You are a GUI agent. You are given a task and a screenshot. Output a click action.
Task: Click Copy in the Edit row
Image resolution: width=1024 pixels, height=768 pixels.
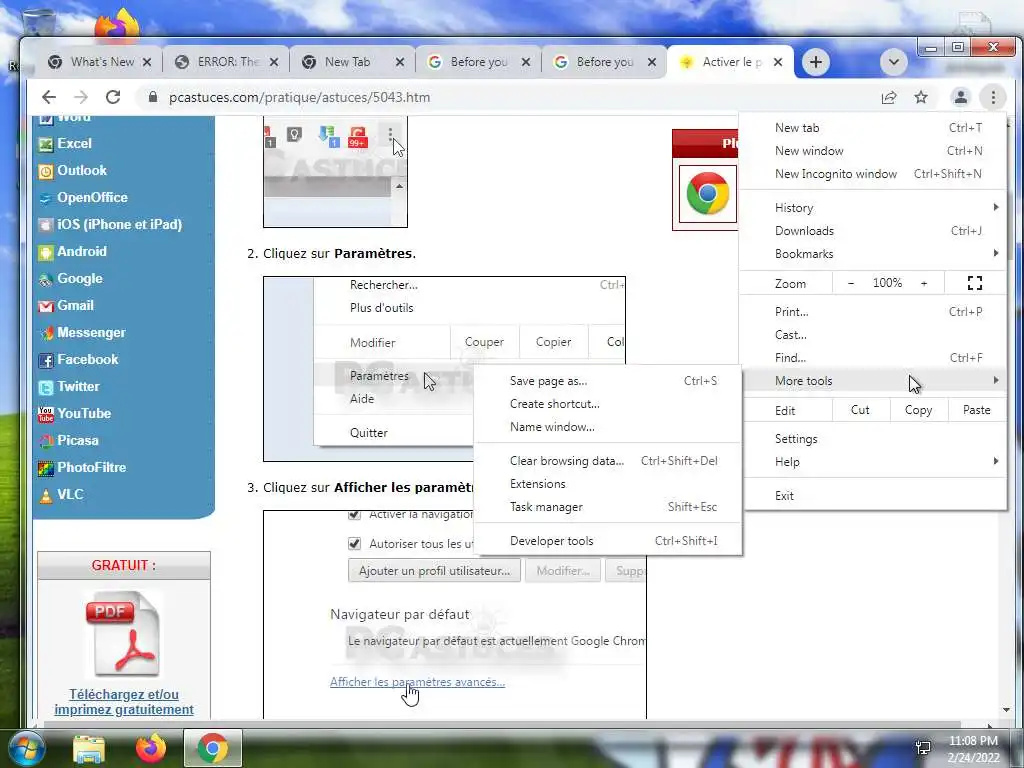pyautogui.click(x=918, y=410)
